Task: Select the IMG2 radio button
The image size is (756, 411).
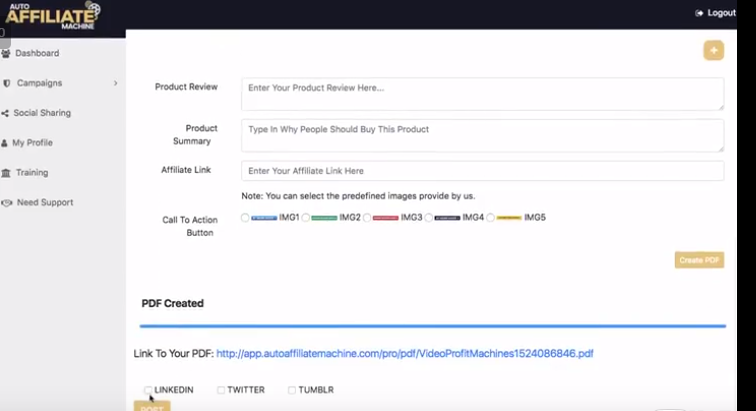Action: tap(306, 218)
